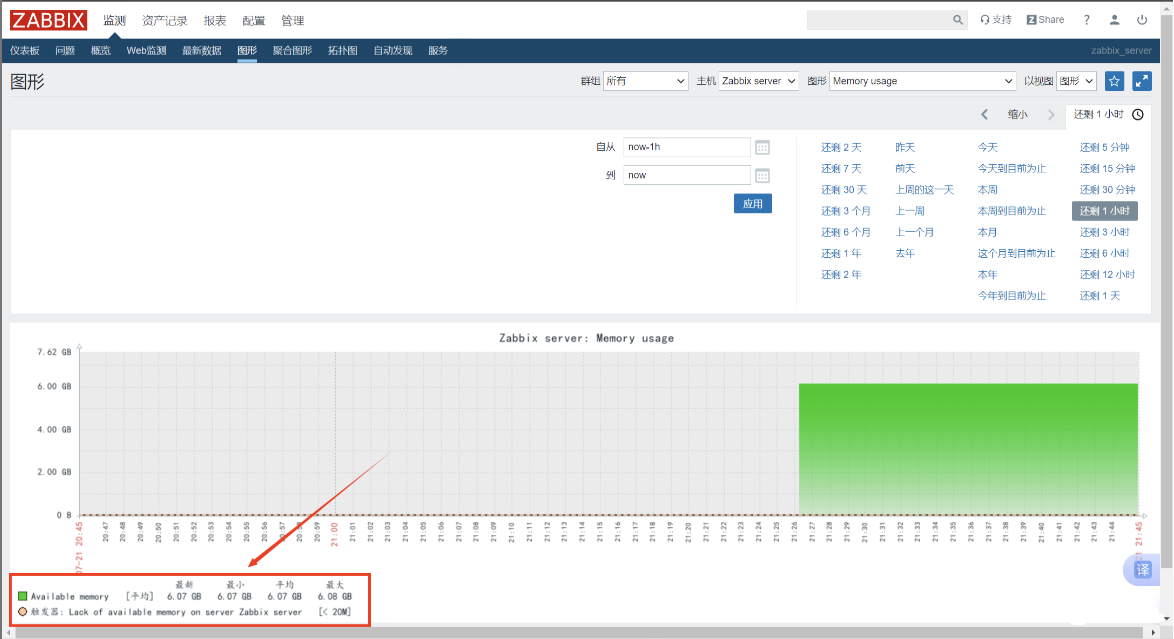Go to 仪表板 submenu

25,51
